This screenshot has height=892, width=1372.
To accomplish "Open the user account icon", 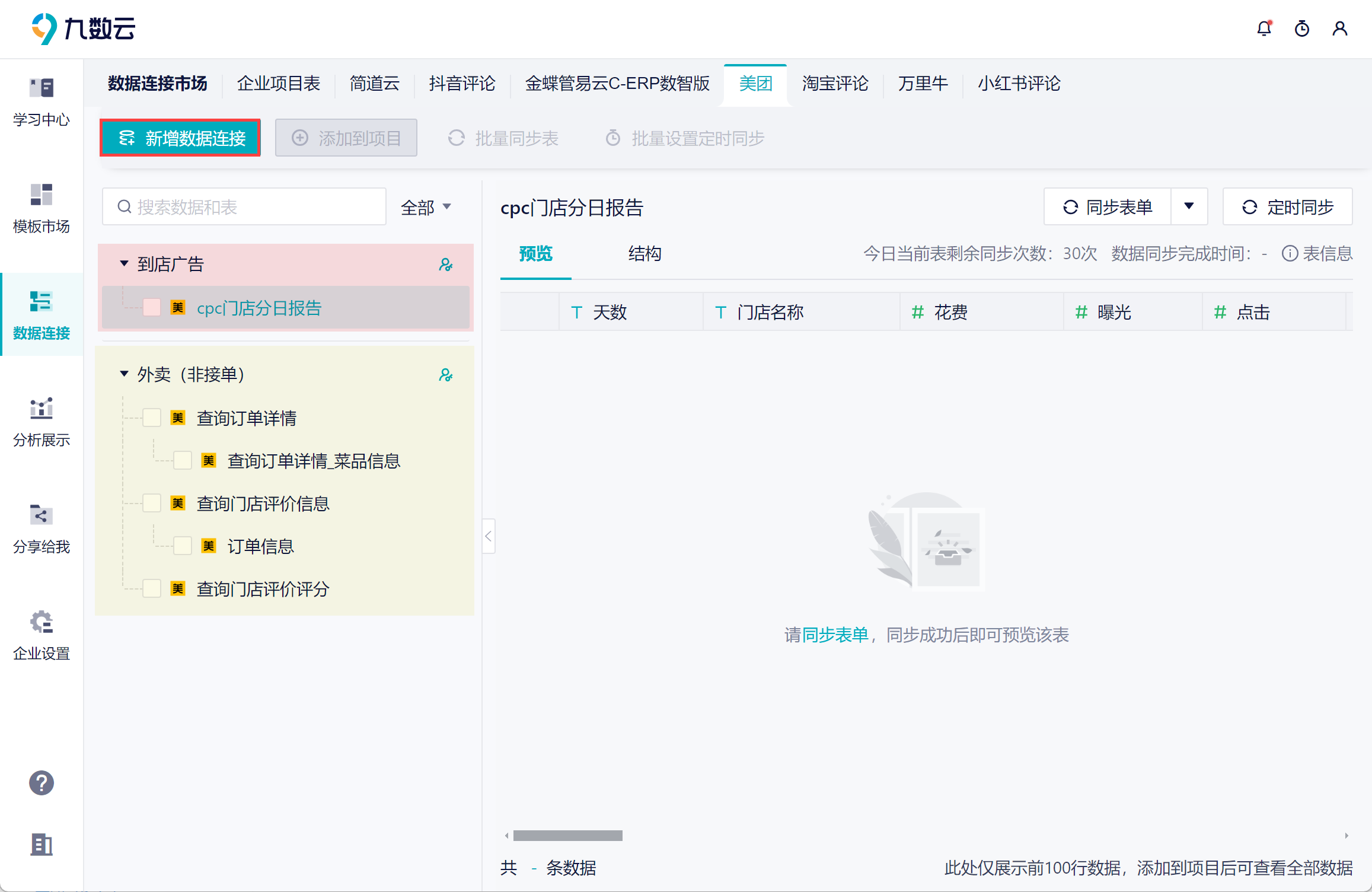I will pos(1340,28).
